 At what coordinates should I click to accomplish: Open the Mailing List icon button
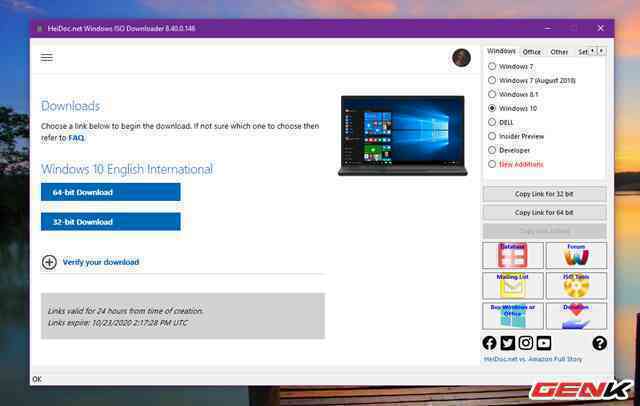(513, 286)
